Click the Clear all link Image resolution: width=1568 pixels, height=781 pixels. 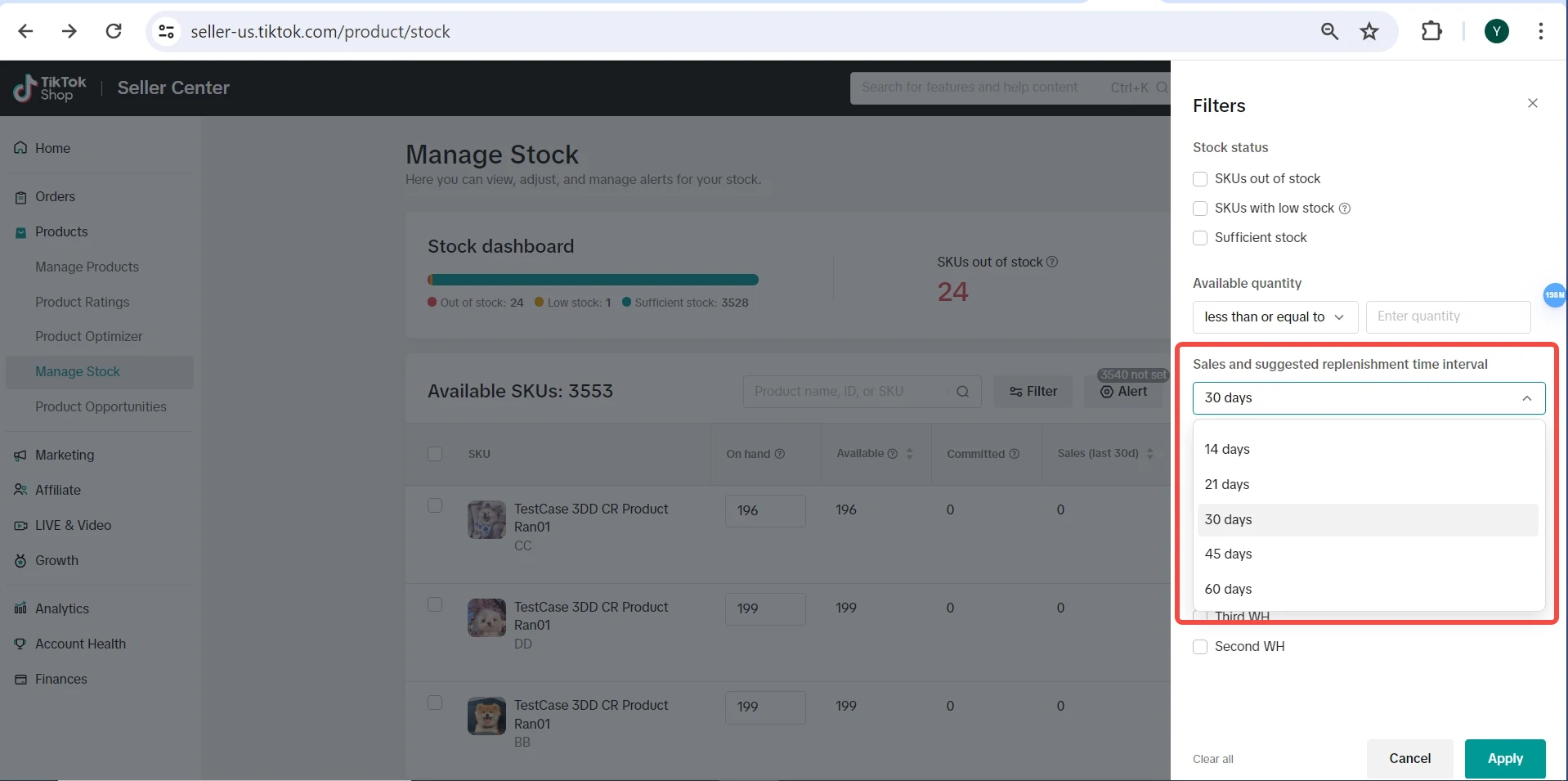coord(1213,759)
